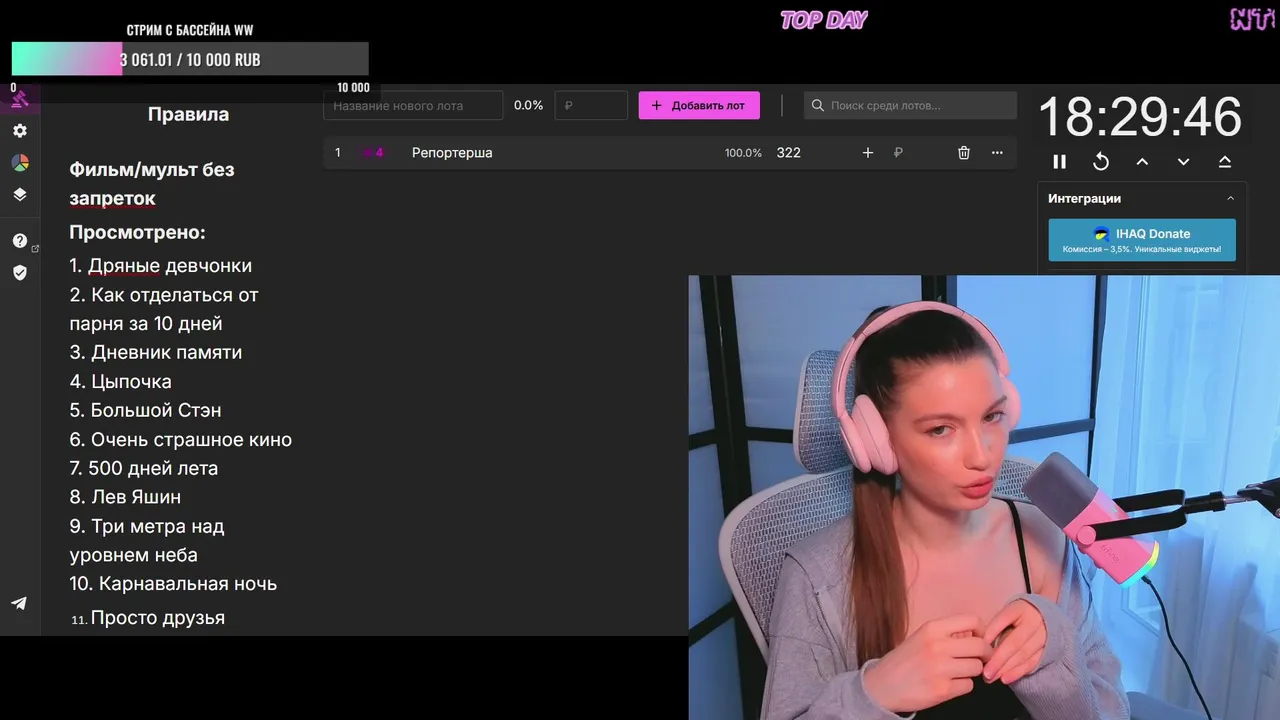Click the Добавить лот button
The image size is (1280, 720).
pos(699,105)
